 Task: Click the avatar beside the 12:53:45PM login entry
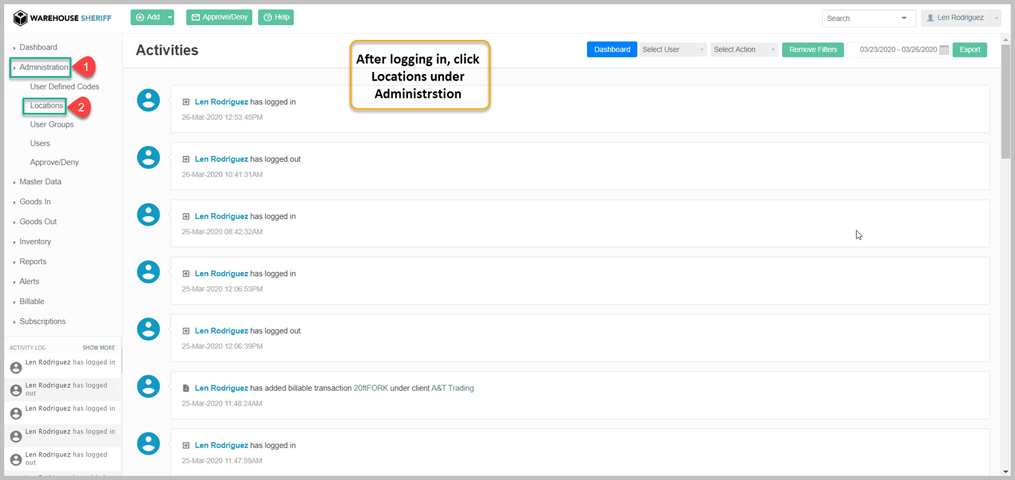tap(148, 100)
